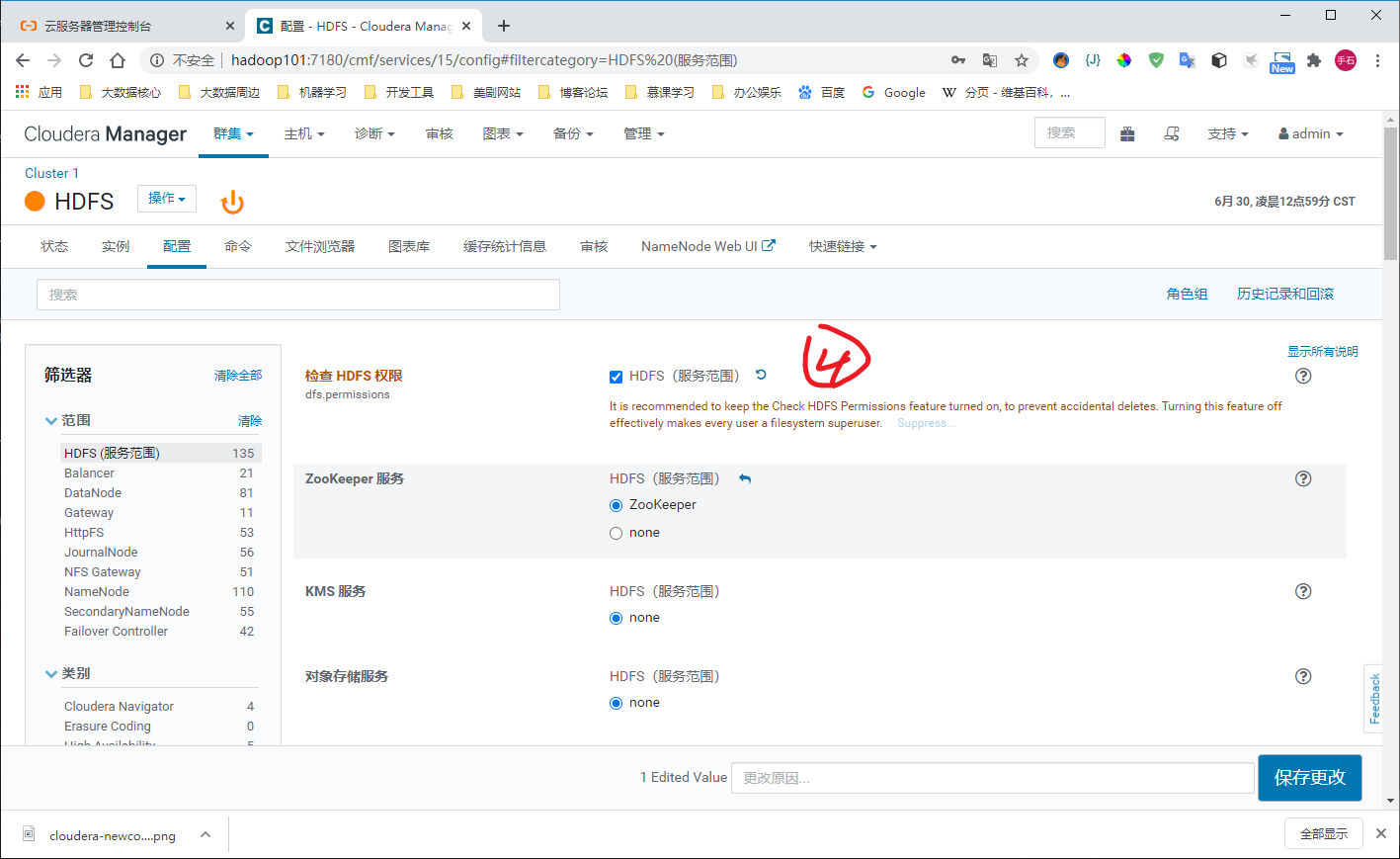Image resolution: width=1400 pixels, height=859 pixels.
Task: Open Chrome's extensions puzzle icon
Action: coord(1314,60)
